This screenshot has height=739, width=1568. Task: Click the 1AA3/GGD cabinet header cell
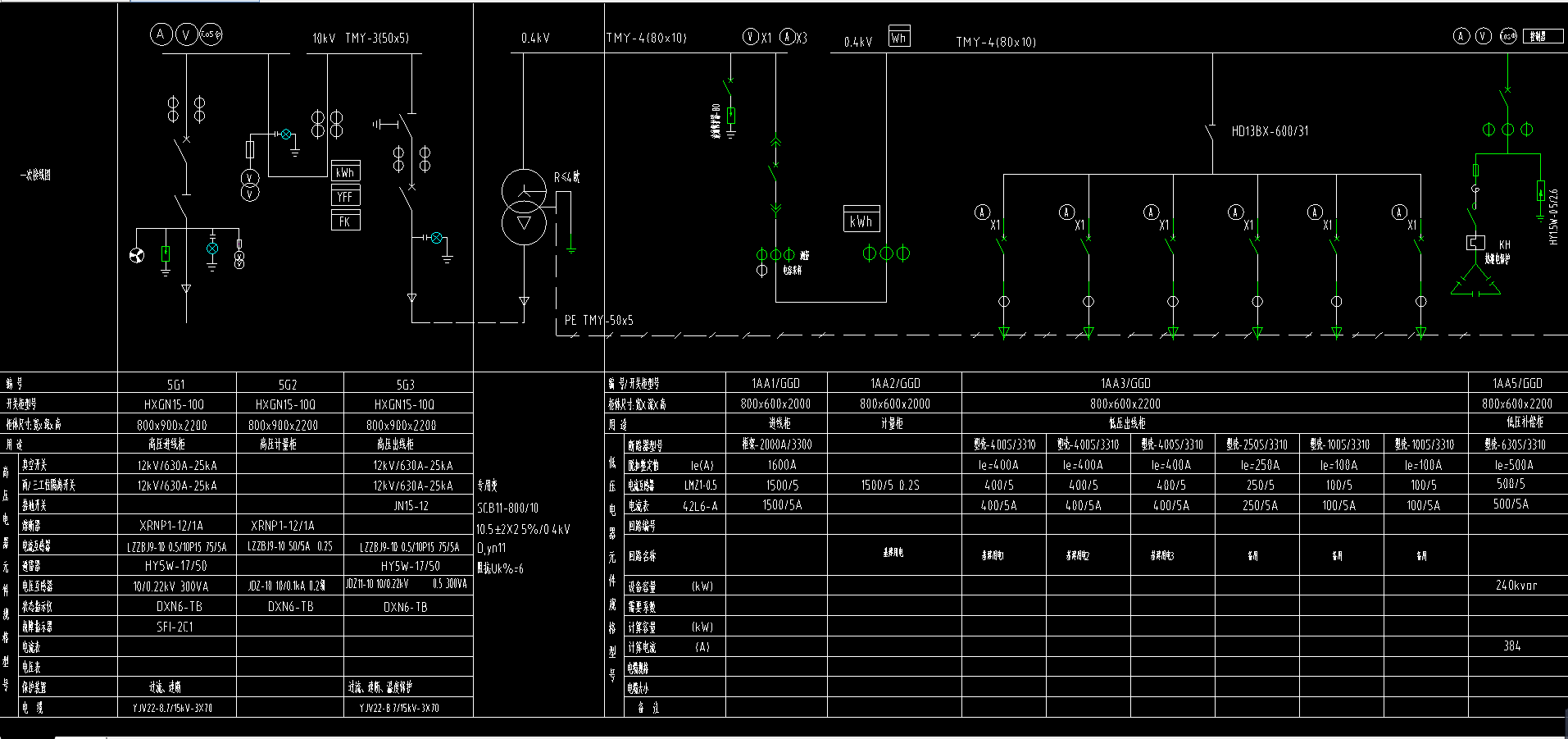click(1125, 383)
